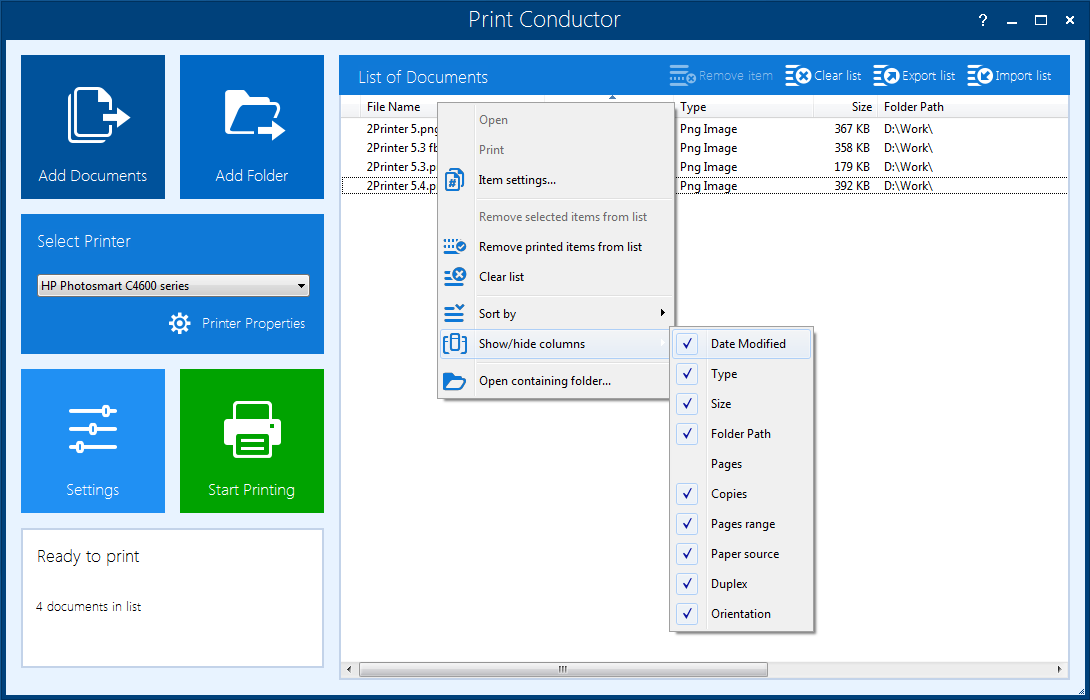Uncheck the Duplex column checkbox
The height and width of the screenshot is (700, 1090).
coord(687,584)
